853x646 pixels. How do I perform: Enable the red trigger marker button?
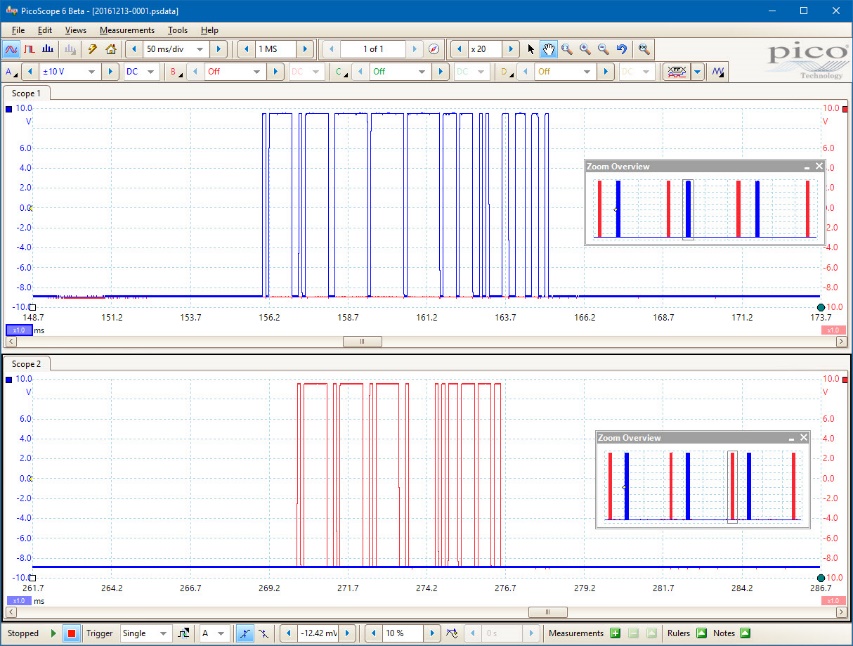[70, 633]
